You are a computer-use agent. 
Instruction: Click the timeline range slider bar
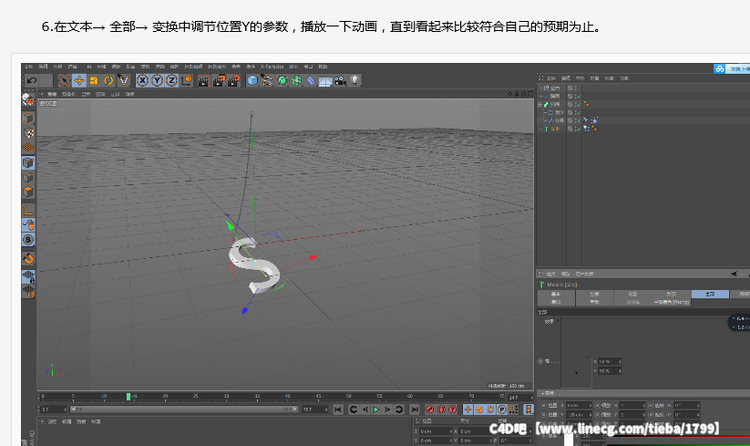pos(184,409)
